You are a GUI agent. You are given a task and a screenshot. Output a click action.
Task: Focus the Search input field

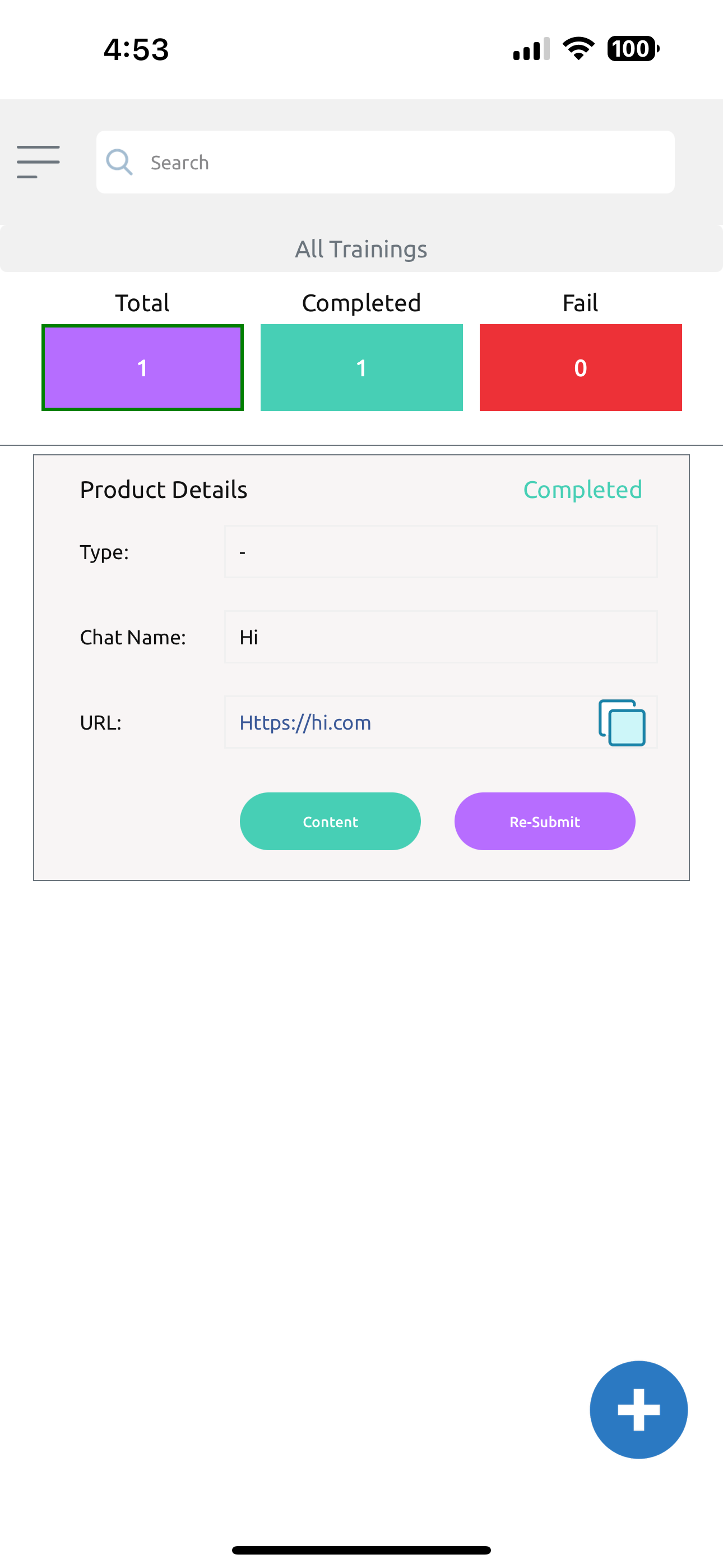385,162
